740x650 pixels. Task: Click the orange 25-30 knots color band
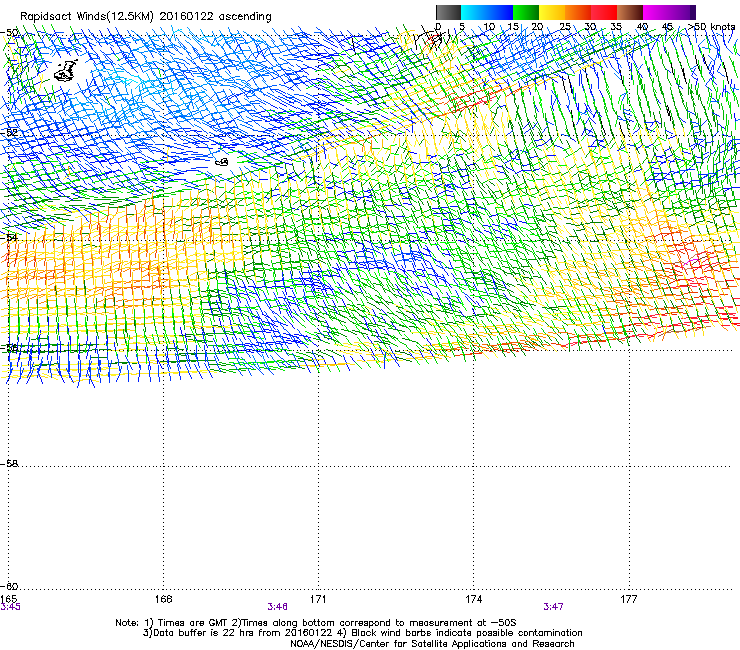click(x=578, y=12)
